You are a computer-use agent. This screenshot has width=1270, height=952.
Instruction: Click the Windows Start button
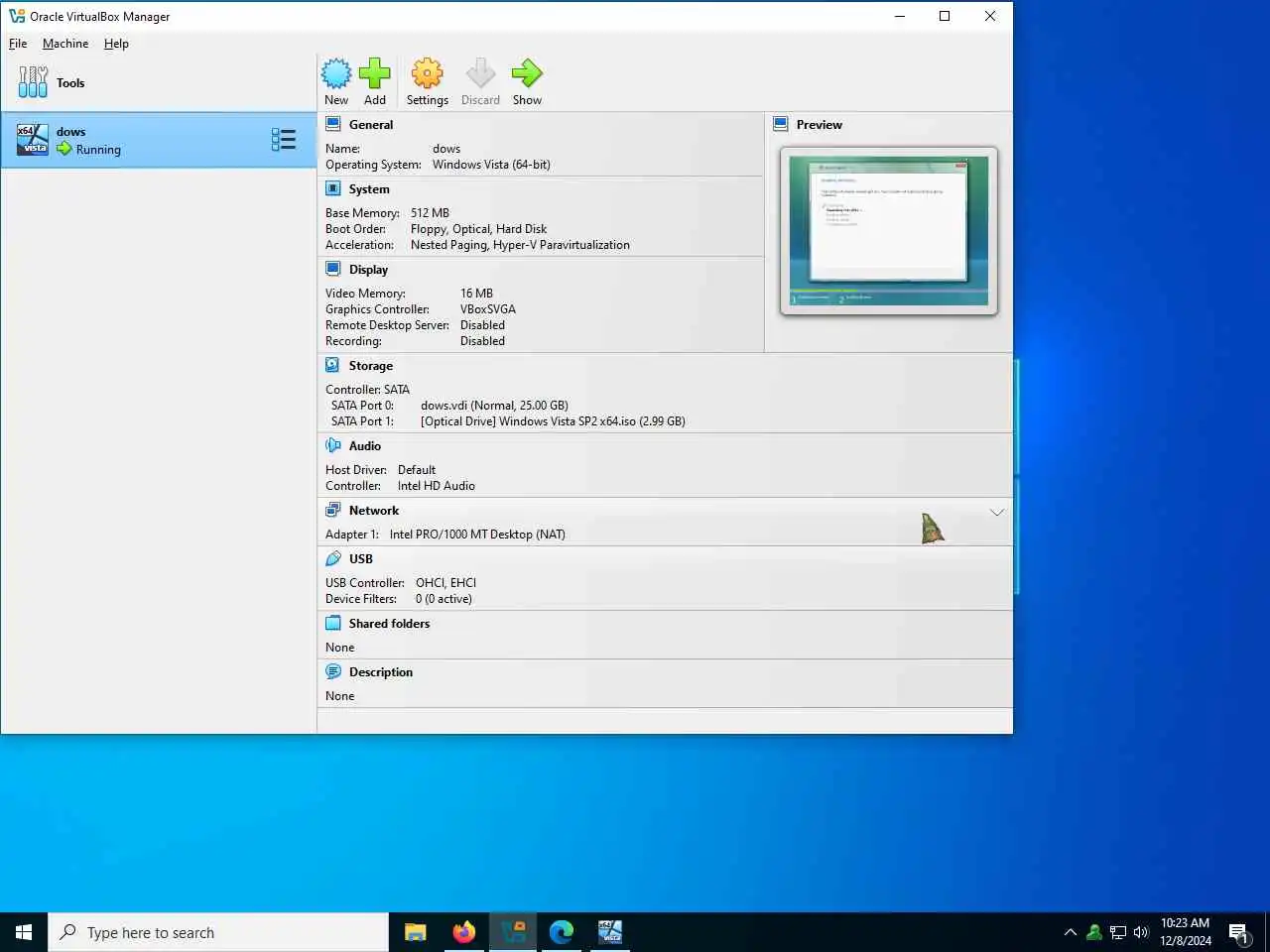pos(24,932)
